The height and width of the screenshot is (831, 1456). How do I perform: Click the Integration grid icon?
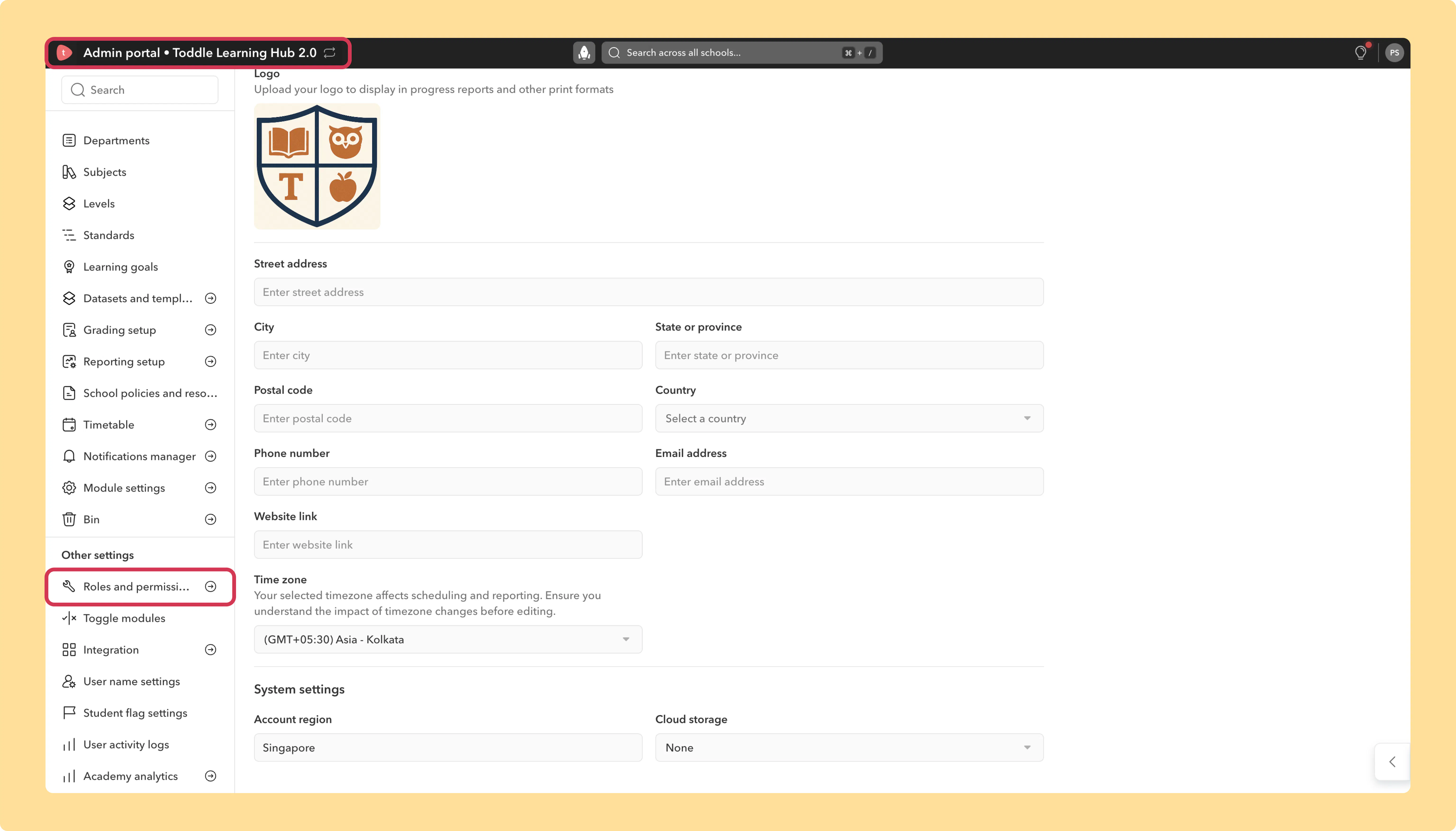69,650
